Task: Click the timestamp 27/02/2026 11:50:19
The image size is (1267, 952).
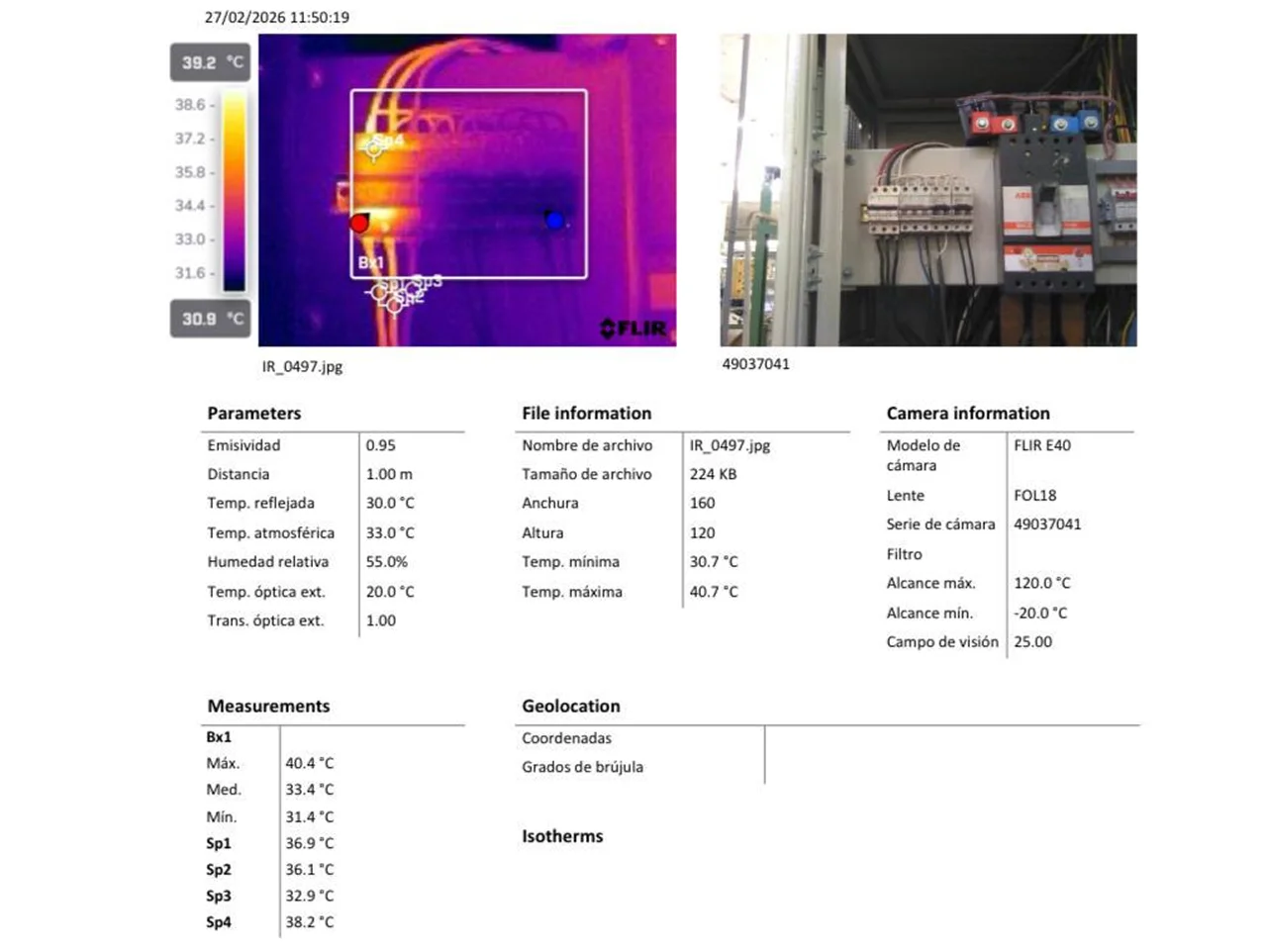Action: [x=277, y=17]
